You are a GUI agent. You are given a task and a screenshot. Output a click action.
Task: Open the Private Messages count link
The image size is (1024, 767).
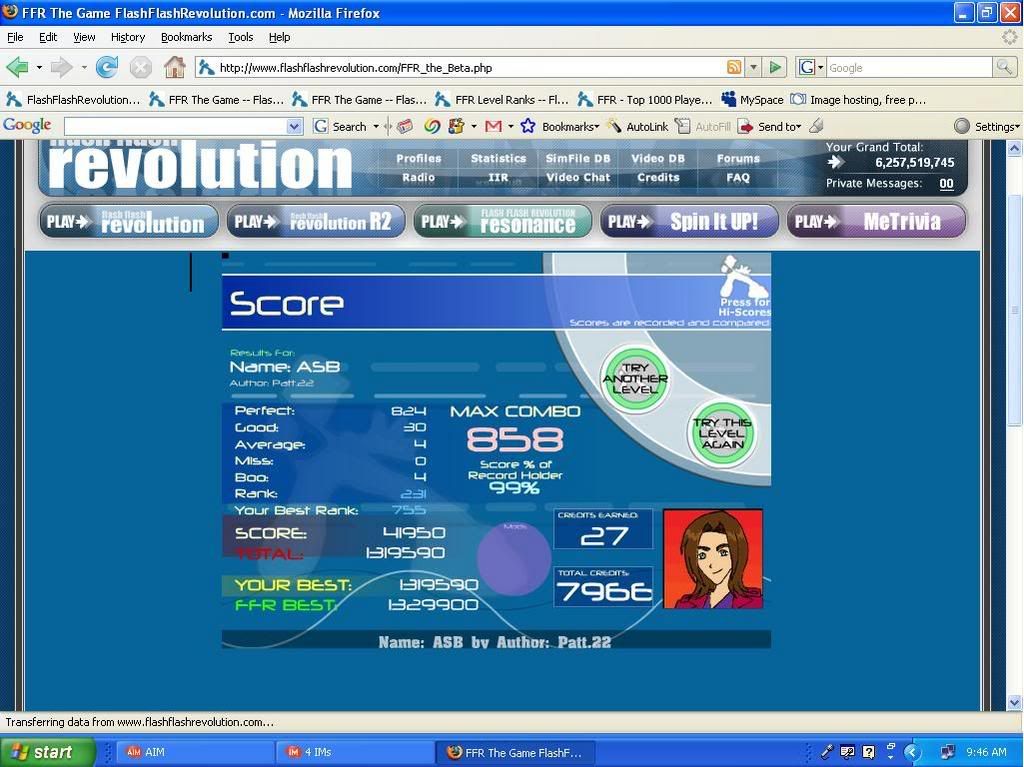click(946, 184)
